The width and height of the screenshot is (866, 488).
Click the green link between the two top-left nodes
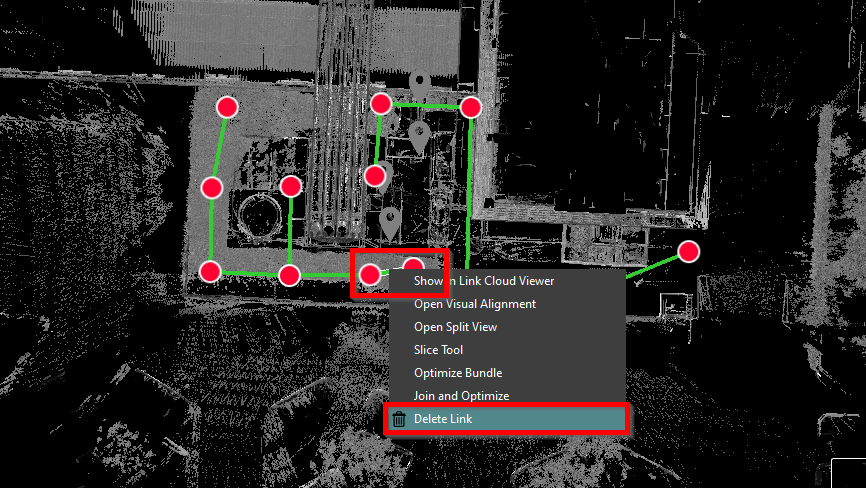click(218, 147)
